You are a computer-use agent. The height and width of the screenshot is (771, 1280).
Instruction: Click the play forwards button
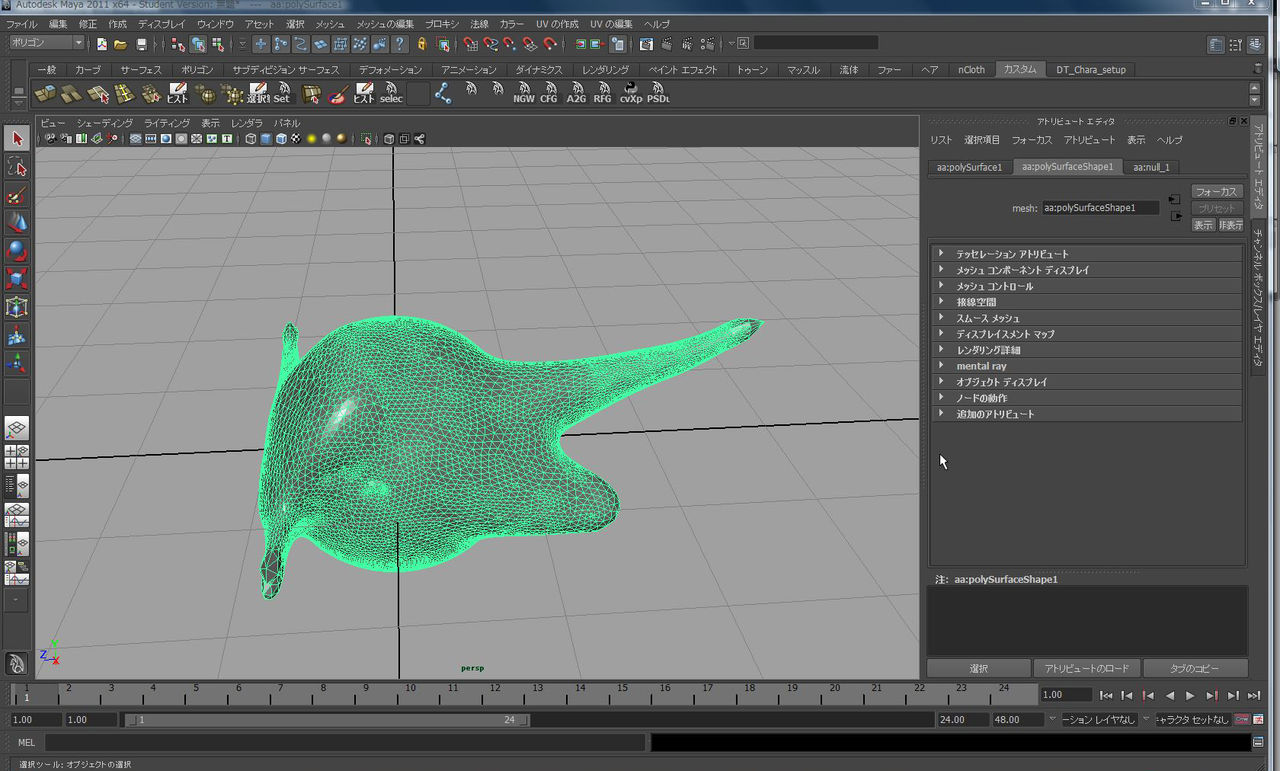[1190, 695]
